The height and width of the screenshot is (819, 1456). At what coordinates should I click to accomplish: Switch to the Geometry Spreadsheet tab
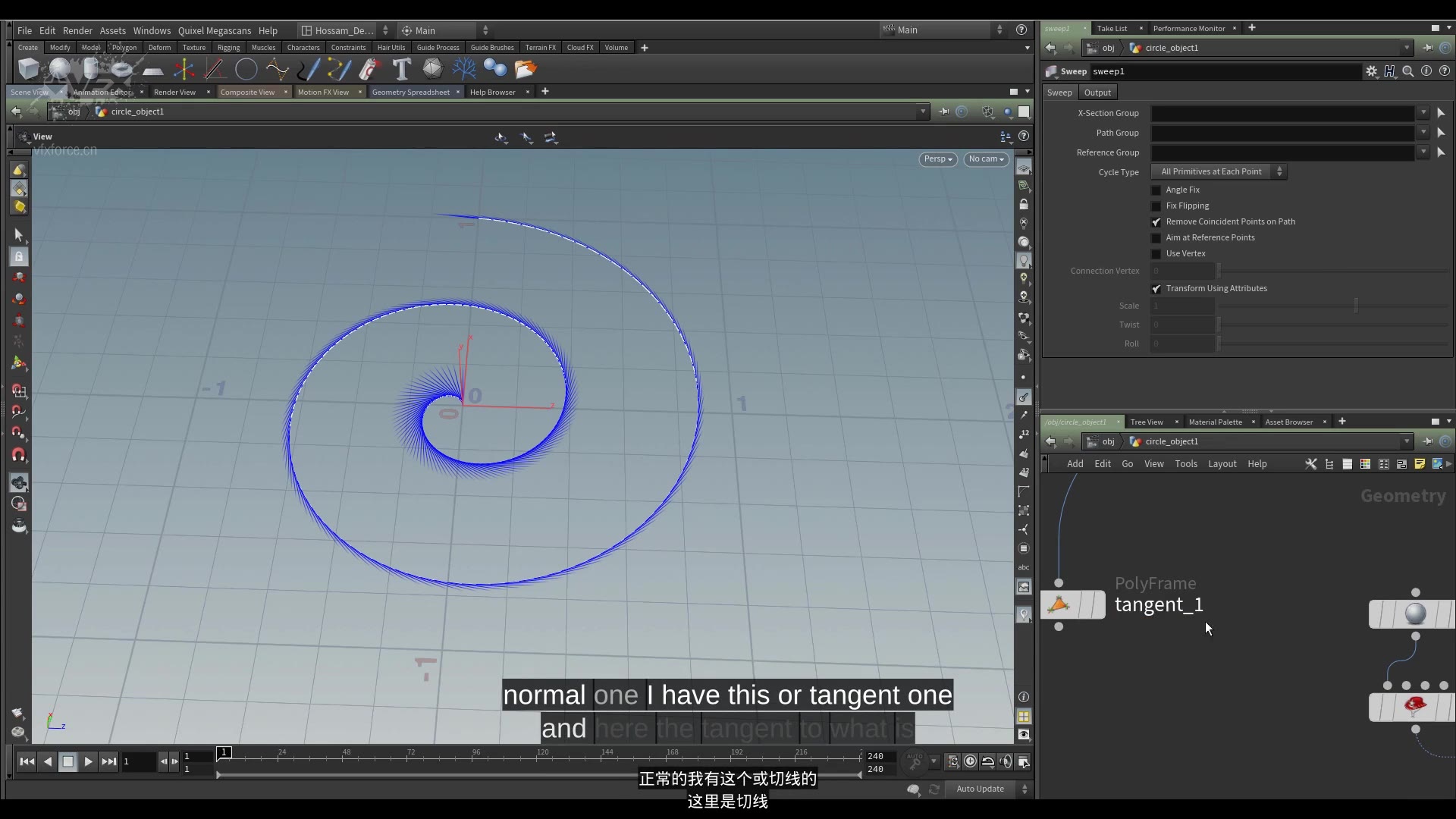410,92
